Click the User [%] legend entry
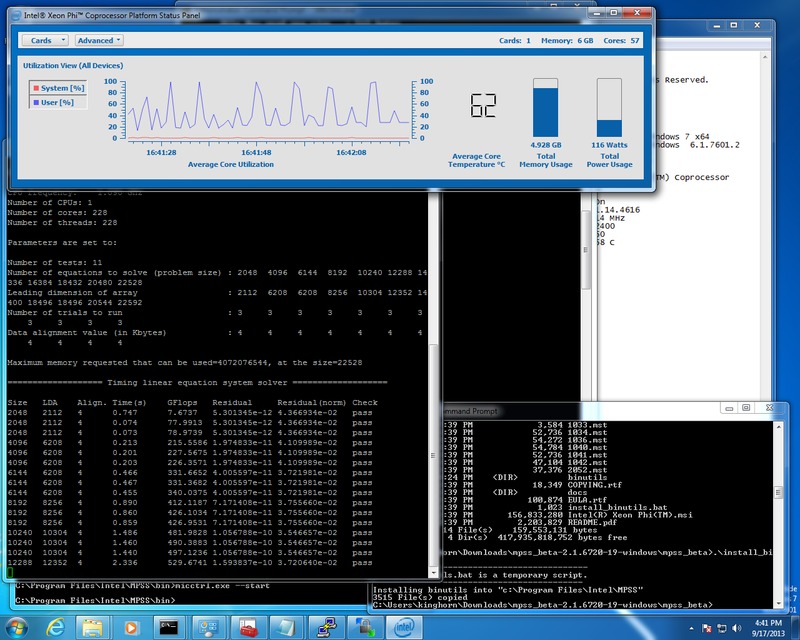The width and height of the screenshot is (800, 640). [x=55, y=102]
